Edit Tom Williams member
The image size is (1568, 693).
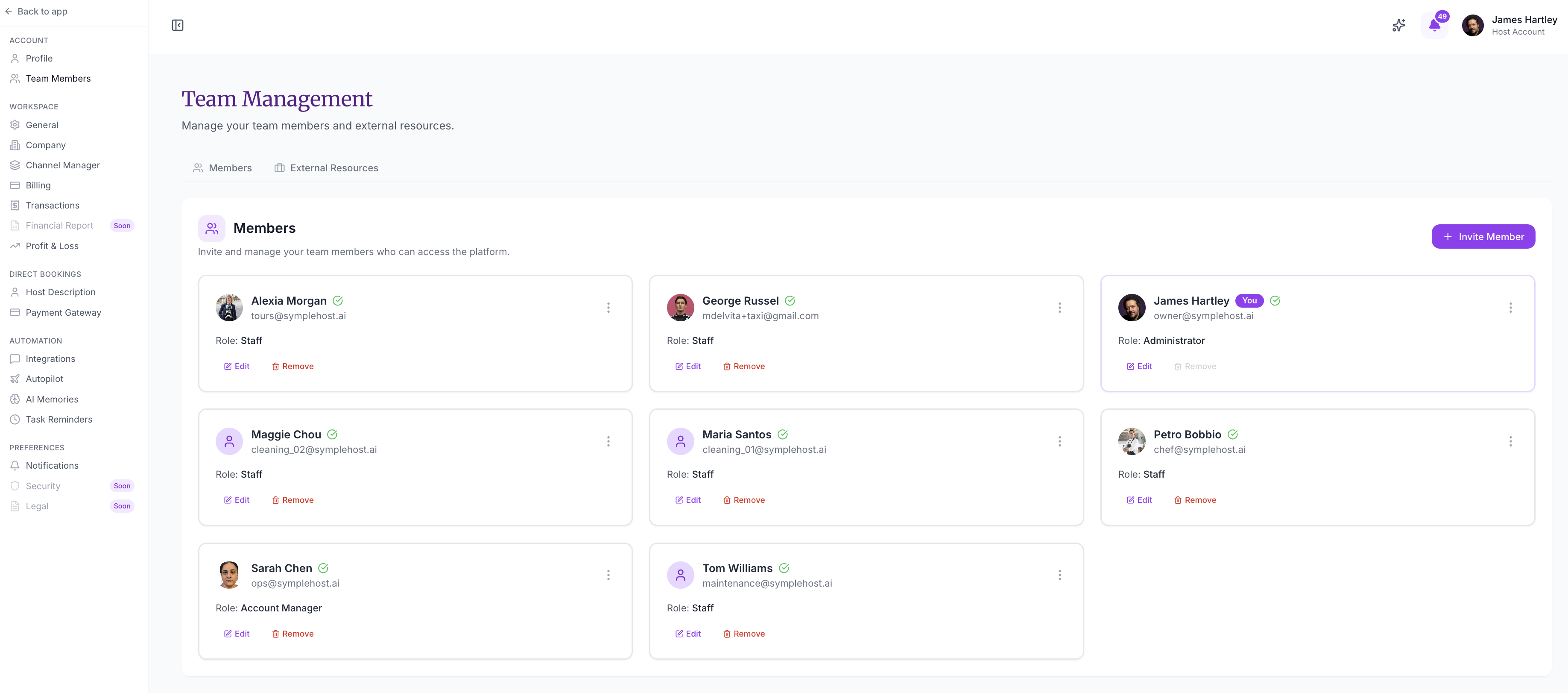click(688, 634)
